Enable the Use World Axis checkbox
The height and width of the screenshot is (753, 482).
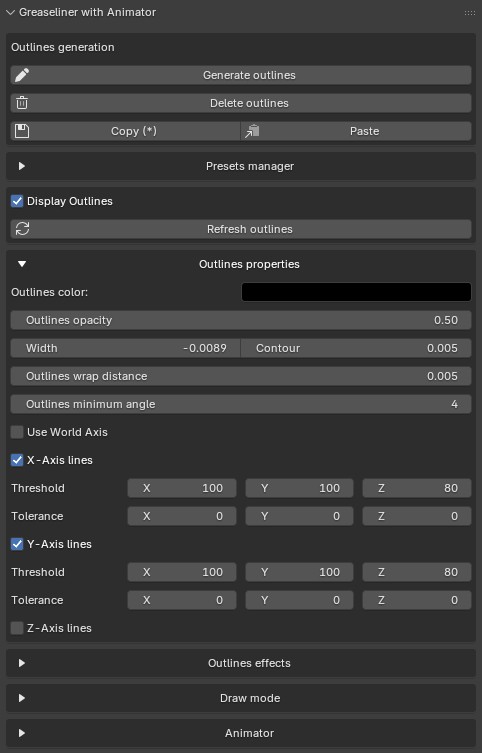coord(17,432)
